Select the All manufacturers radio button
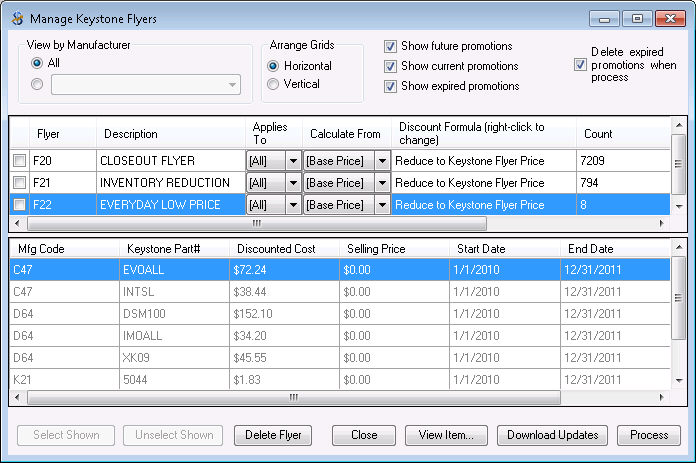 tap(37, 63)
